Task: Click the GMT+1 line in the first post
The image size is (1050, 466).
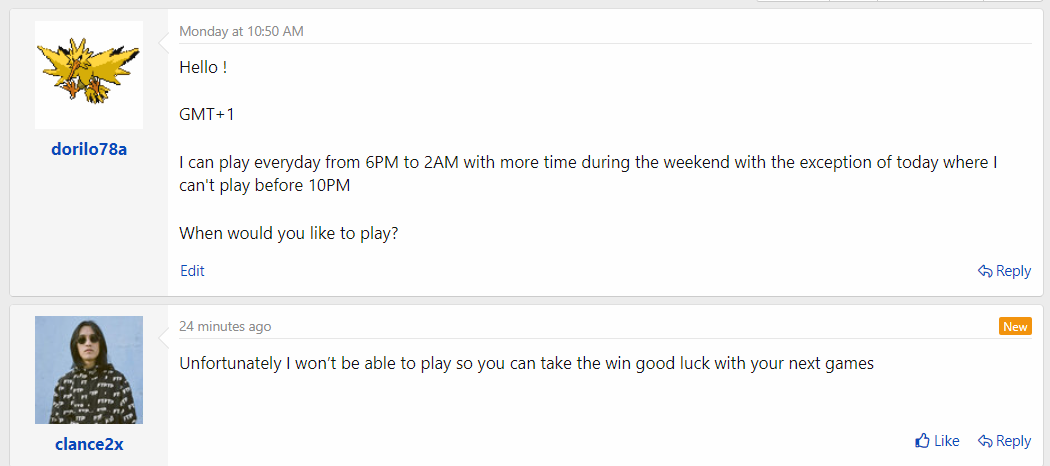Action: pos(207,114)
